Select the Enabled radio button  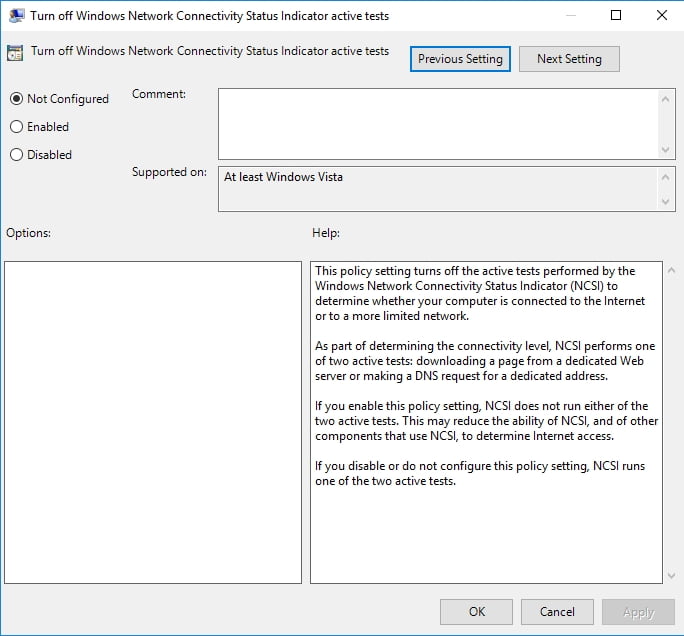[16, 127]
